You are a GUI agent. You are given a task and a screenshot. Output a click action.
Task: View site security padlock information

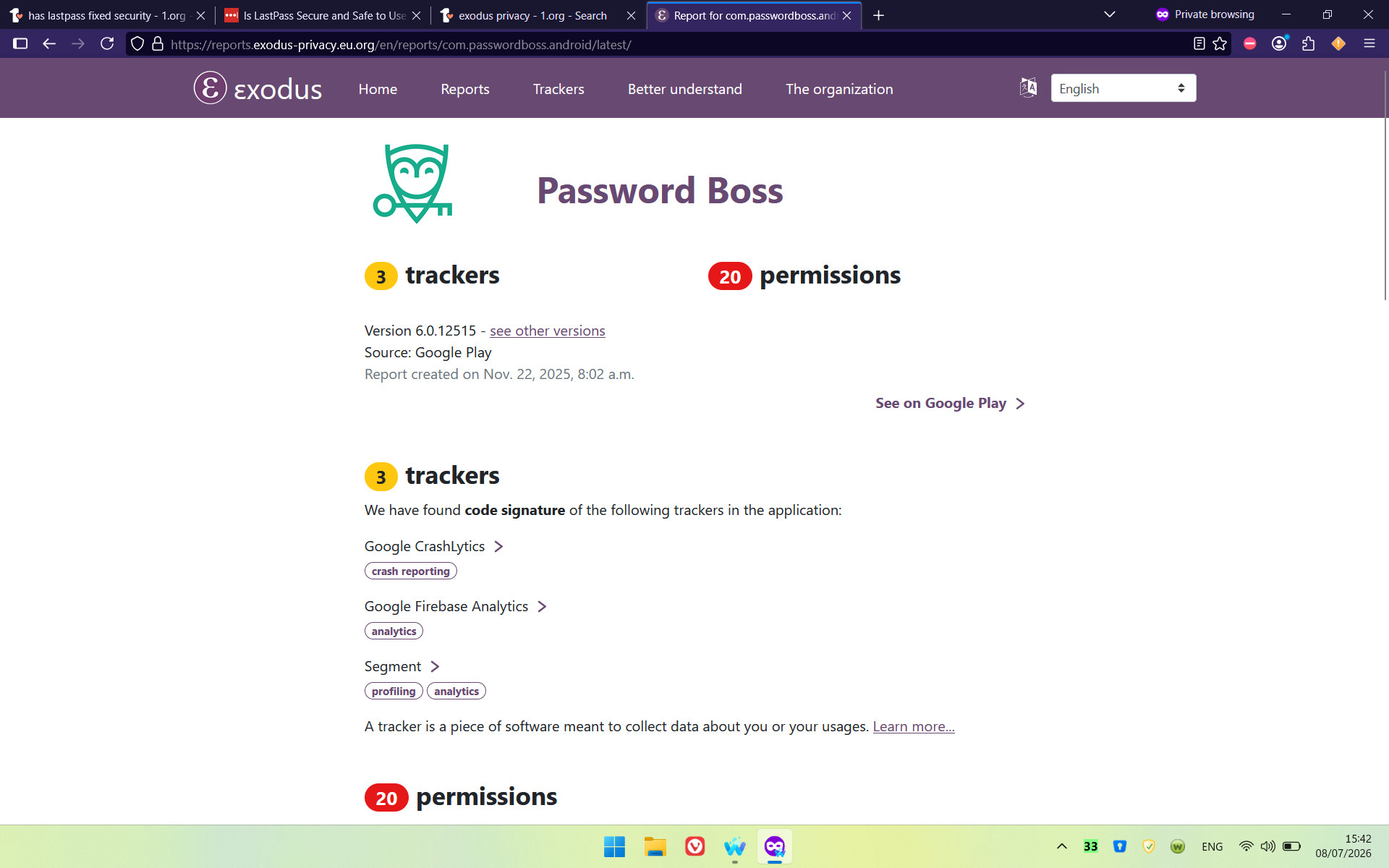(158, 44)
